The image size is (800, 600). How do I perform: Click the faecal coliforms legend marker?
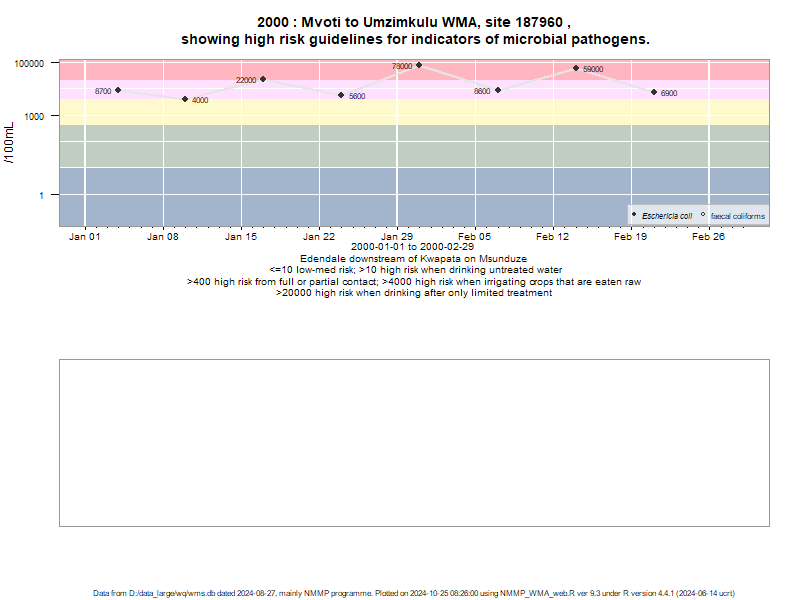[x=703, y=215]
